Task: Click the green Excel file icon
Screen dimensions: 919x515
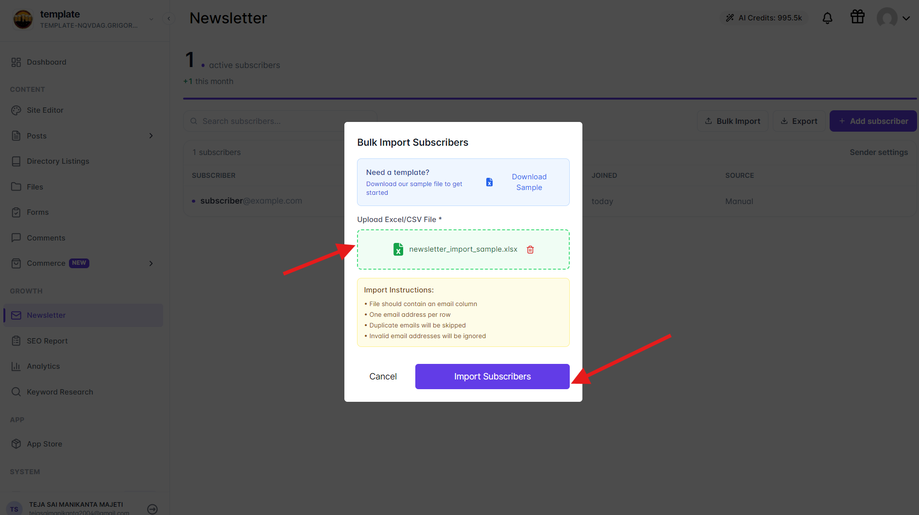Action: [398, 250]
